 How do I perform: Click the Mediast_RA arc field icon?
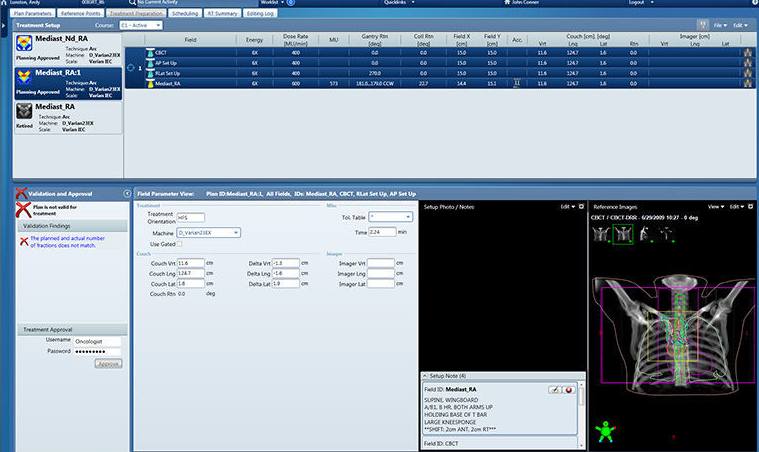click(x=150, y=84)
